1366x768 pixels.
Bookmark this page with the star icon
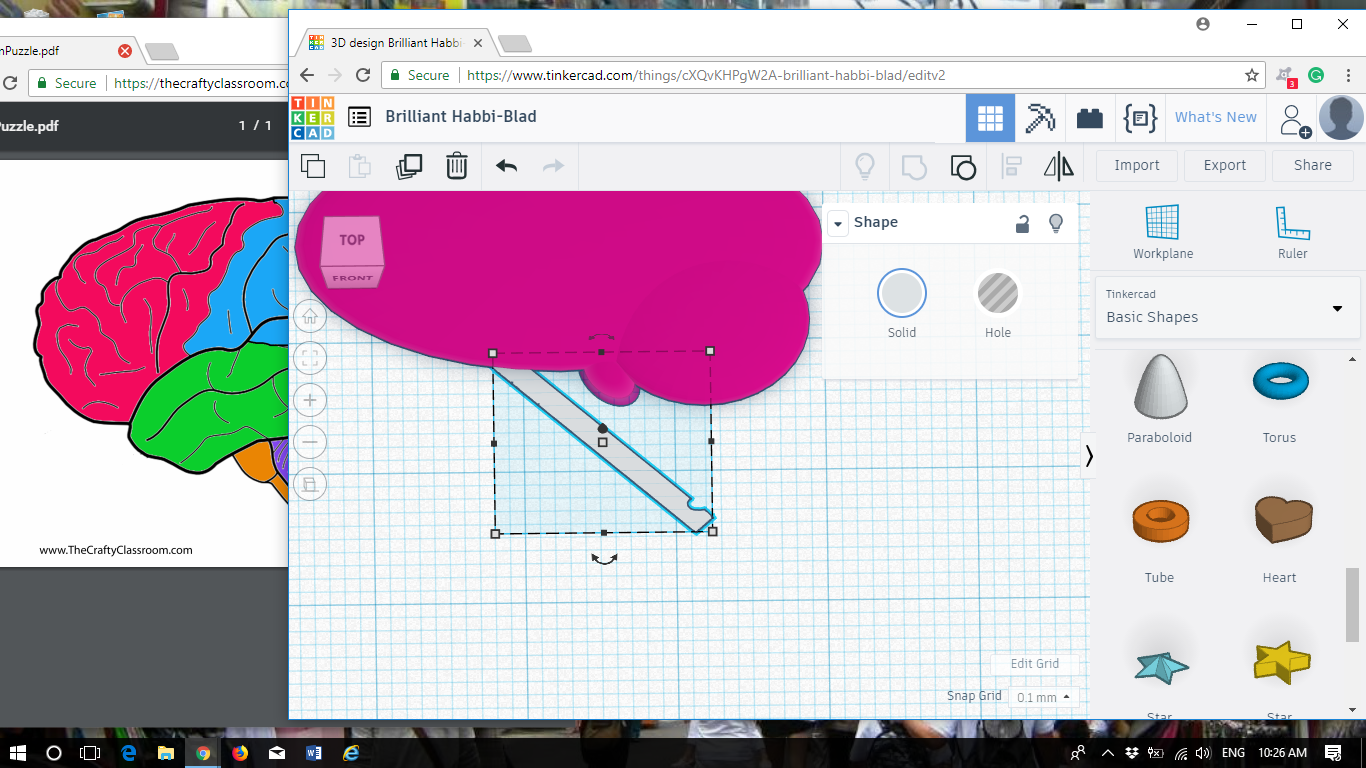1251,75
